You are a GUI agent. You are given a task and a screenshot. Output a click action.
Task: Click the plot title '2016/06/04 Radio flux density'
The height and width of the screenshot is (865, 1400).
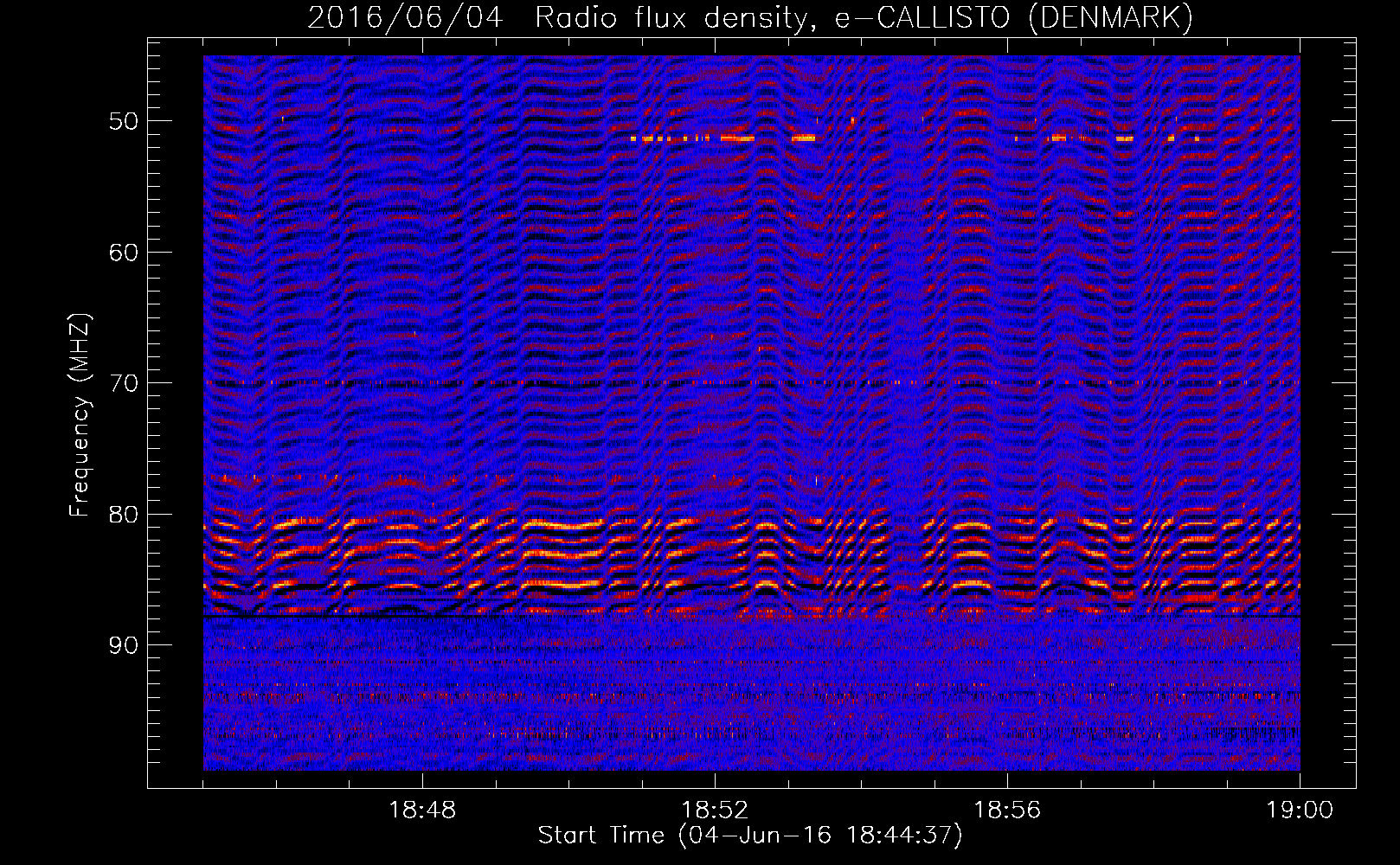point(750,19)
